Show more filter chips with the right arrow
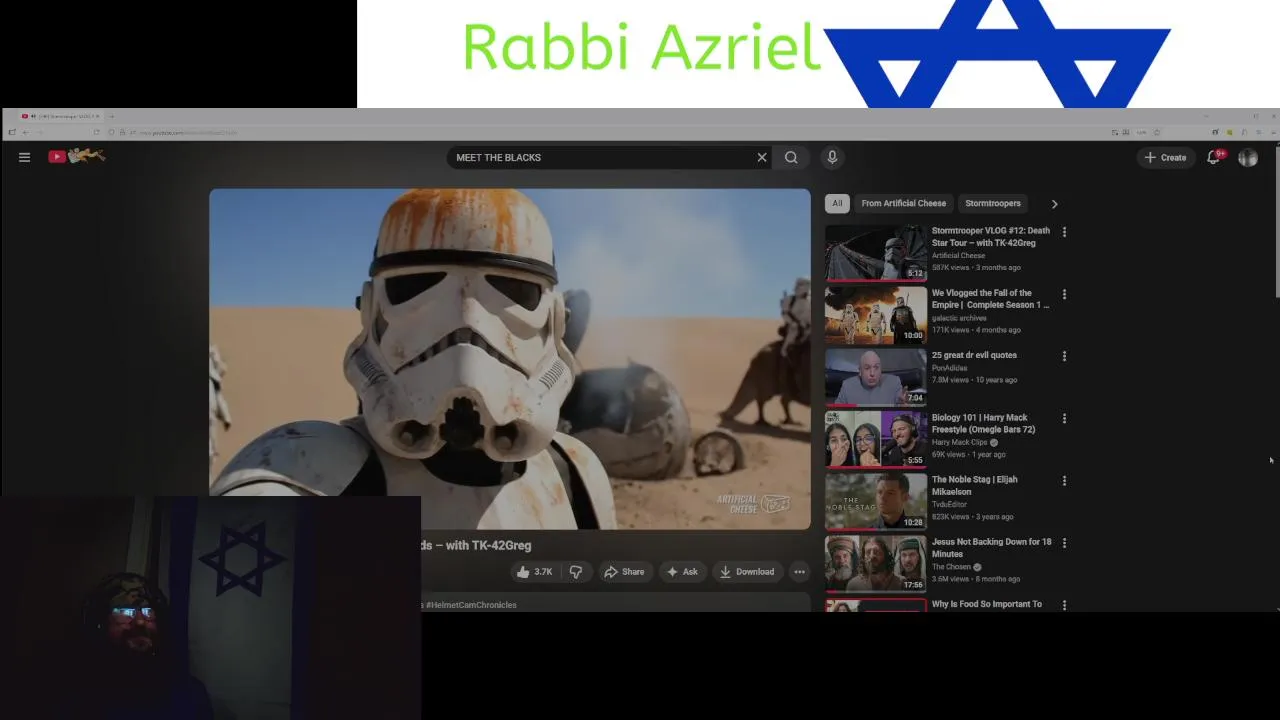 click(x=1054, y=204)
